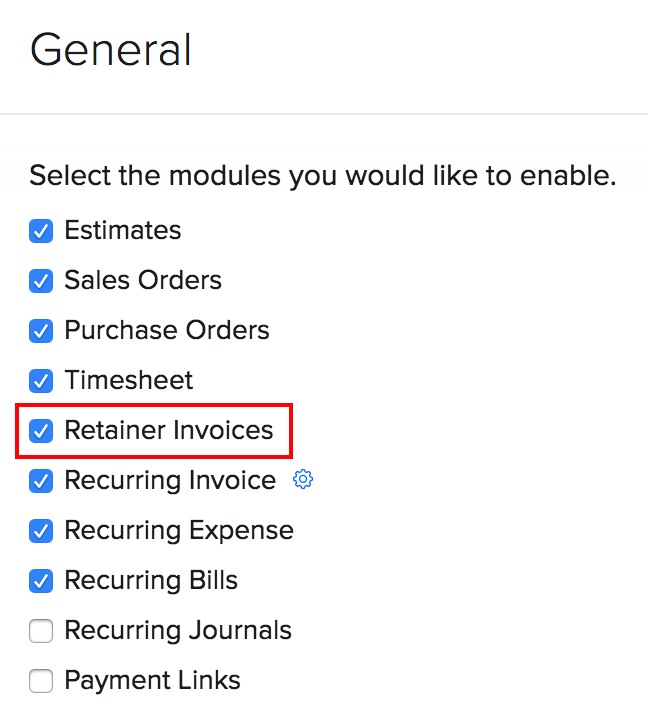The height and width of the screenshot is (711, 648).
Task: Disable the Recurring Bills checkbox
Action: pyautogui.click(x=41, y=581)
